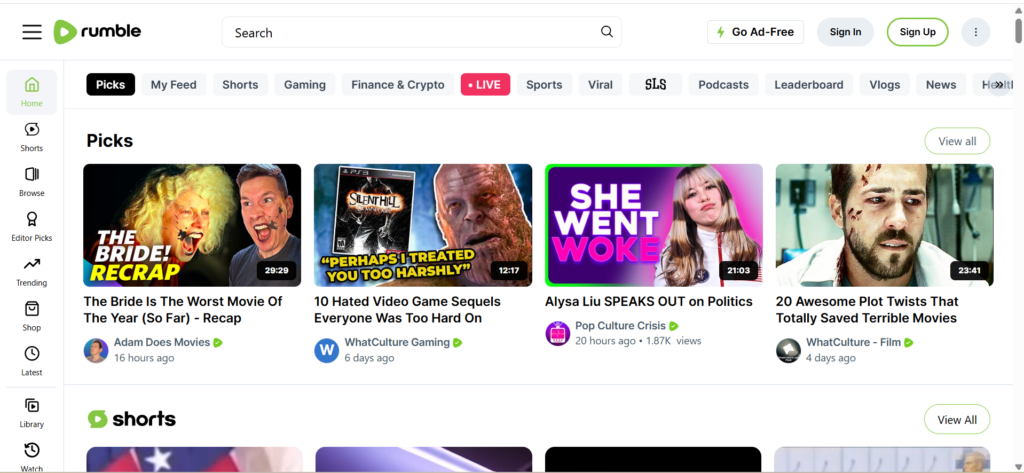
Task: Open Latest in the left sidebar
Action: click(x=32, y=361)
